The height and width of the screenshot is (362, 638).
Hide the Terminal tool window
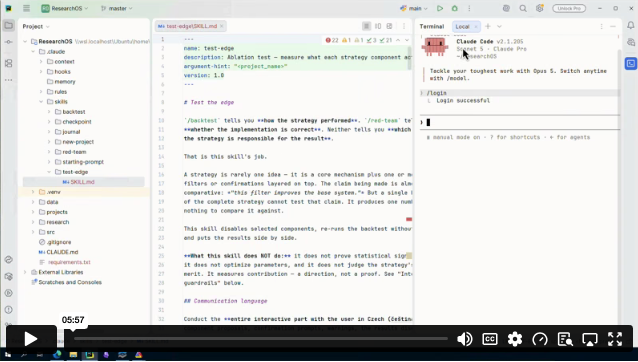[x=613, y=26]
